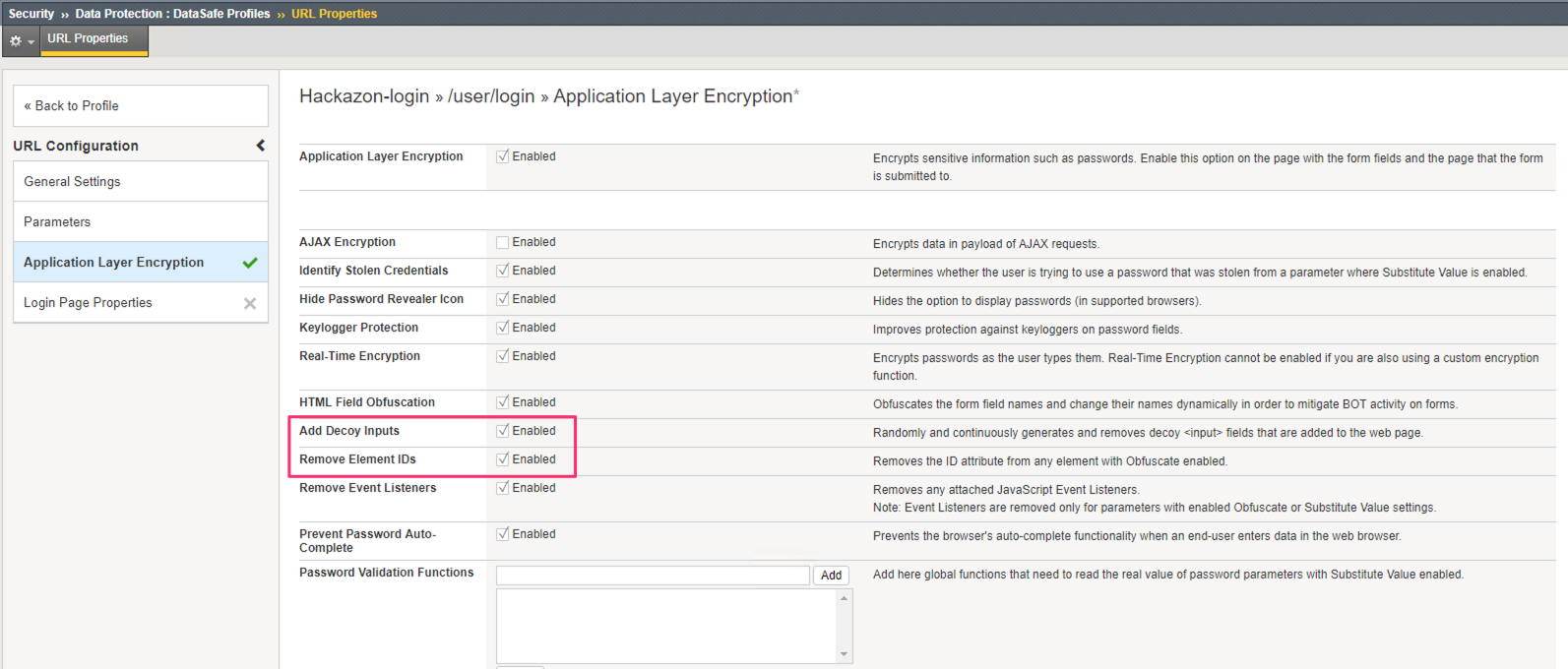
Task: Click Back to Profile link
Action: coord(71,106)
